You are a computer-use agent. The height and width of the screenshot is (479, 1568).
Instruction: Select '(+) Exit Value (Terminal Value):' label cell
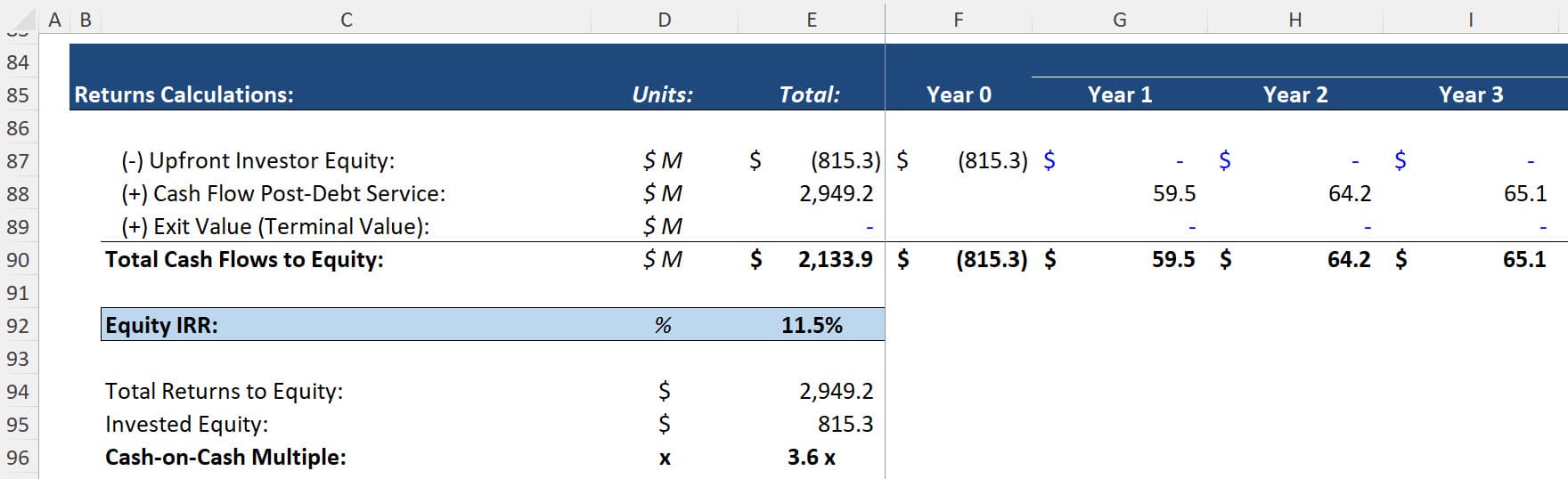tap(275, 227)
